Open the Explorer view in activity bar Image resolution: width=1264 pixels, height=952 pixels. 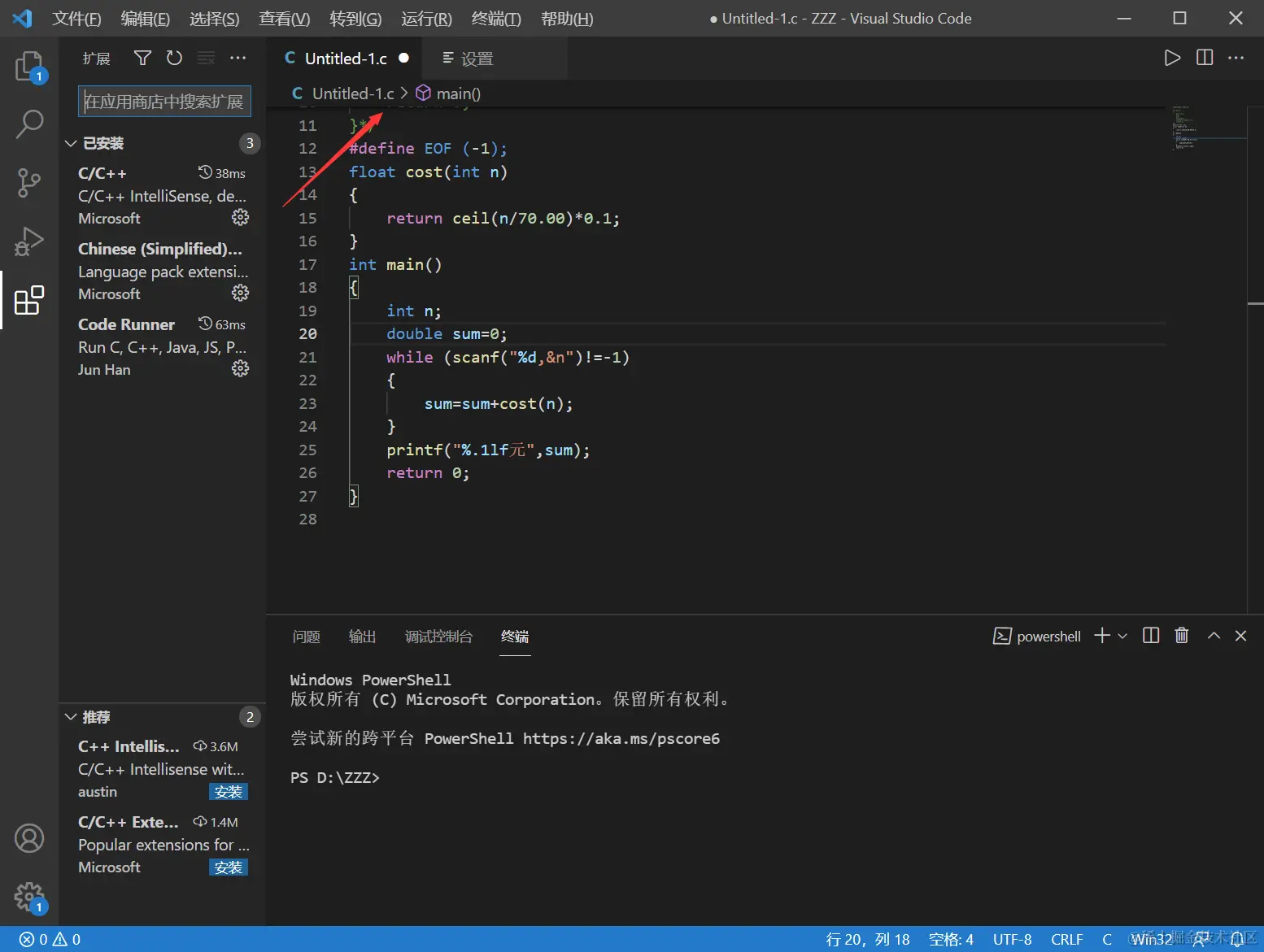click(29, 66)
